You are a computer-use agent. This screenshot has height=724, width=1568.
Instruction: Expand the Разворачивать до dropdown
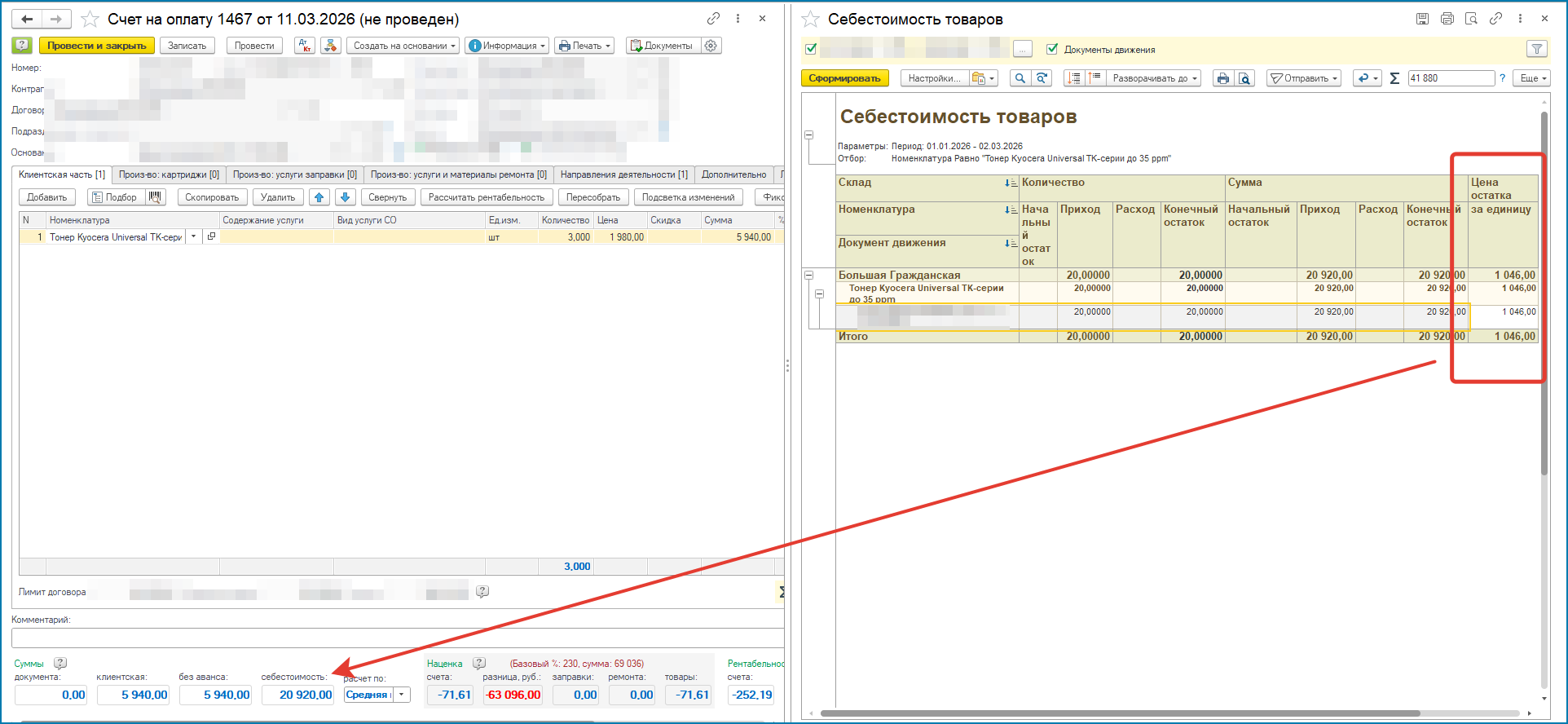(x=1154, y=78)
